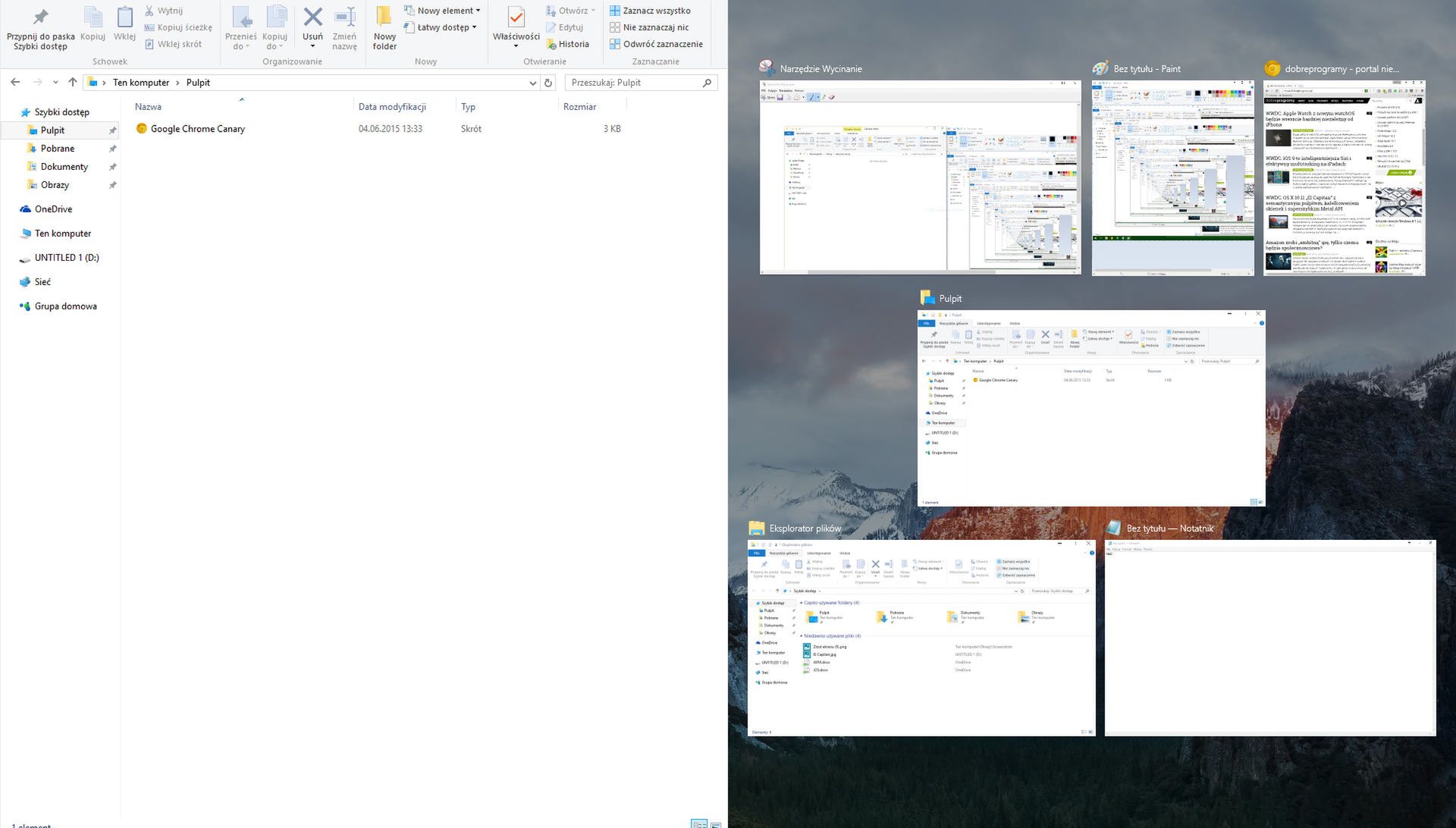This screenshot has height=828, width=1456.
Task: Go up one folder level arrow
Action: coord(73,83)
